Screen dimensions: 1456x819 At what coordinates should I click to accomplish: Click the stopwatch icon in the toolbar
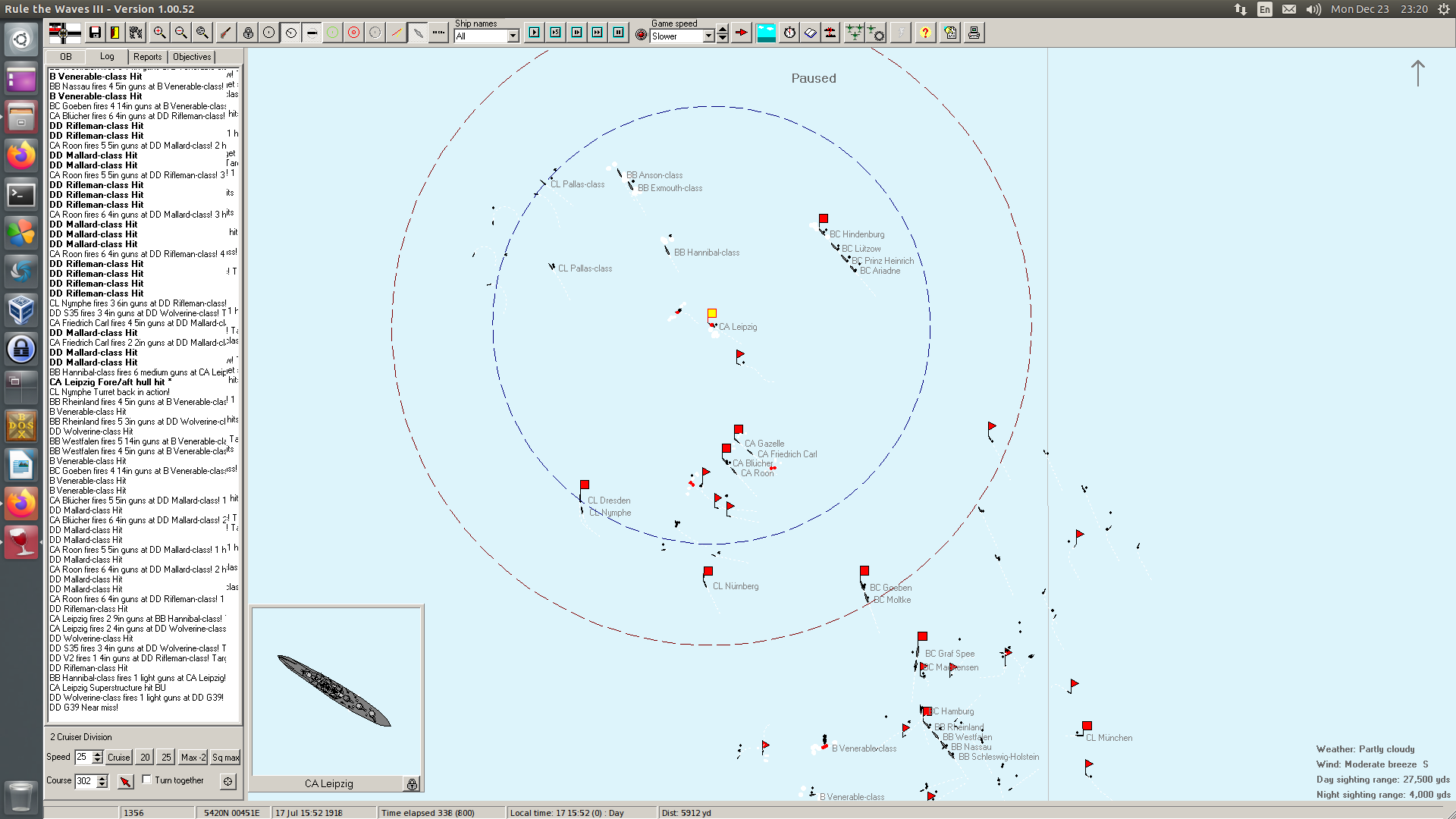(x=789, y=33)
